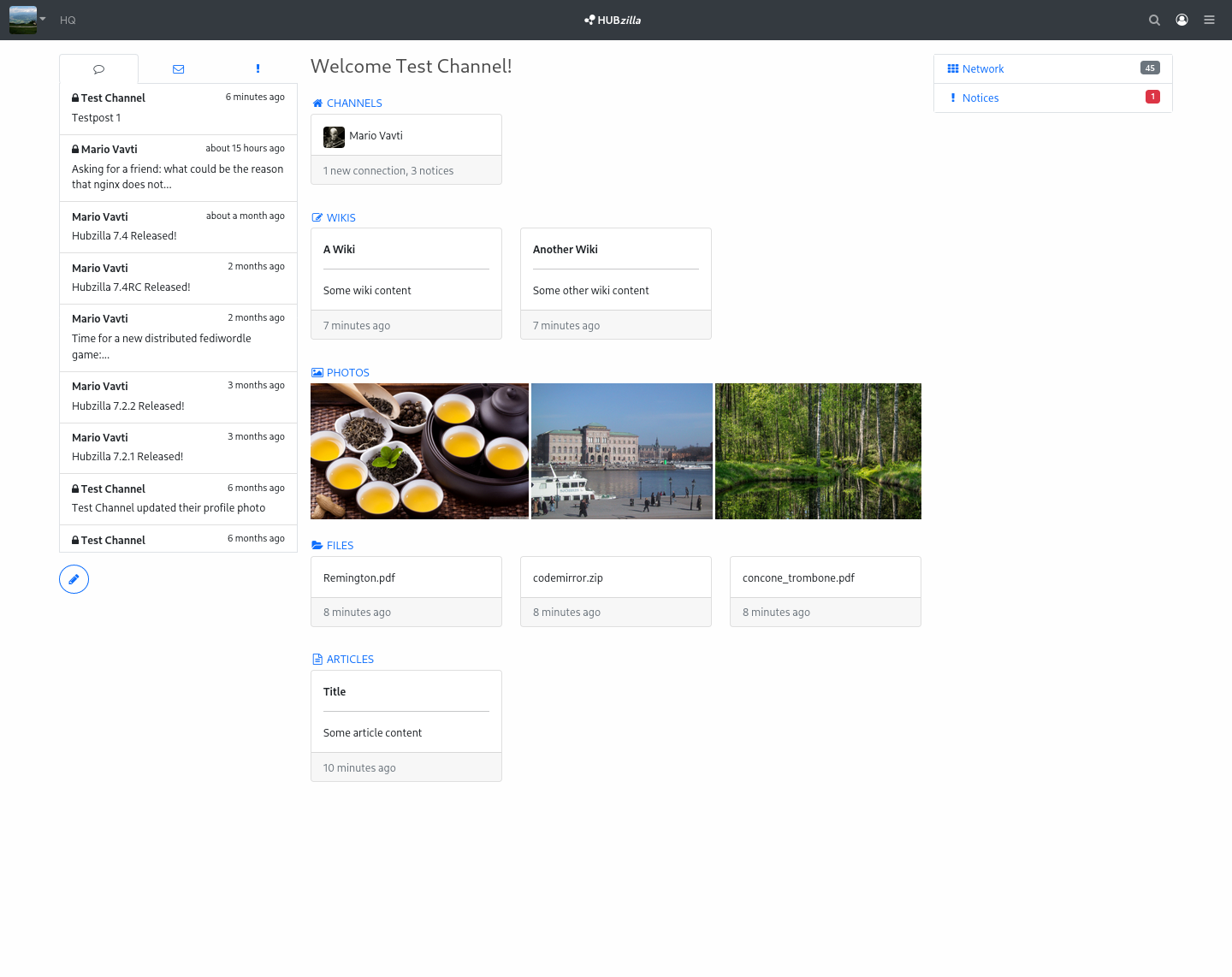Open the CHANNELS section heading
Screen dimensions: 1232x977
tap(353, 104)
